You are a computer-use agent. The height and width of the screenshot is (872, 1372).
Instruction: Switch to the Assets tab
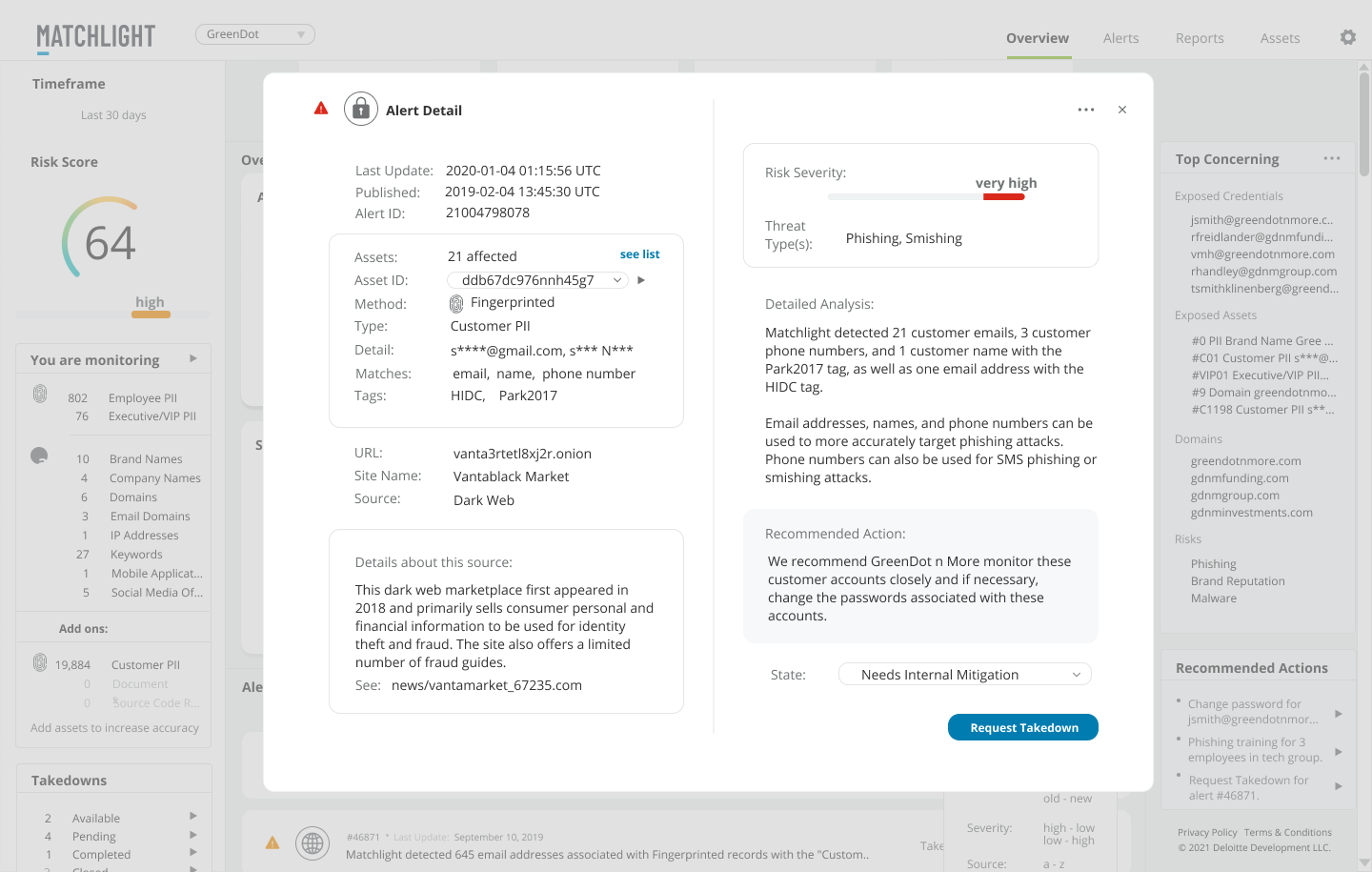click(x=1280, y=38)
